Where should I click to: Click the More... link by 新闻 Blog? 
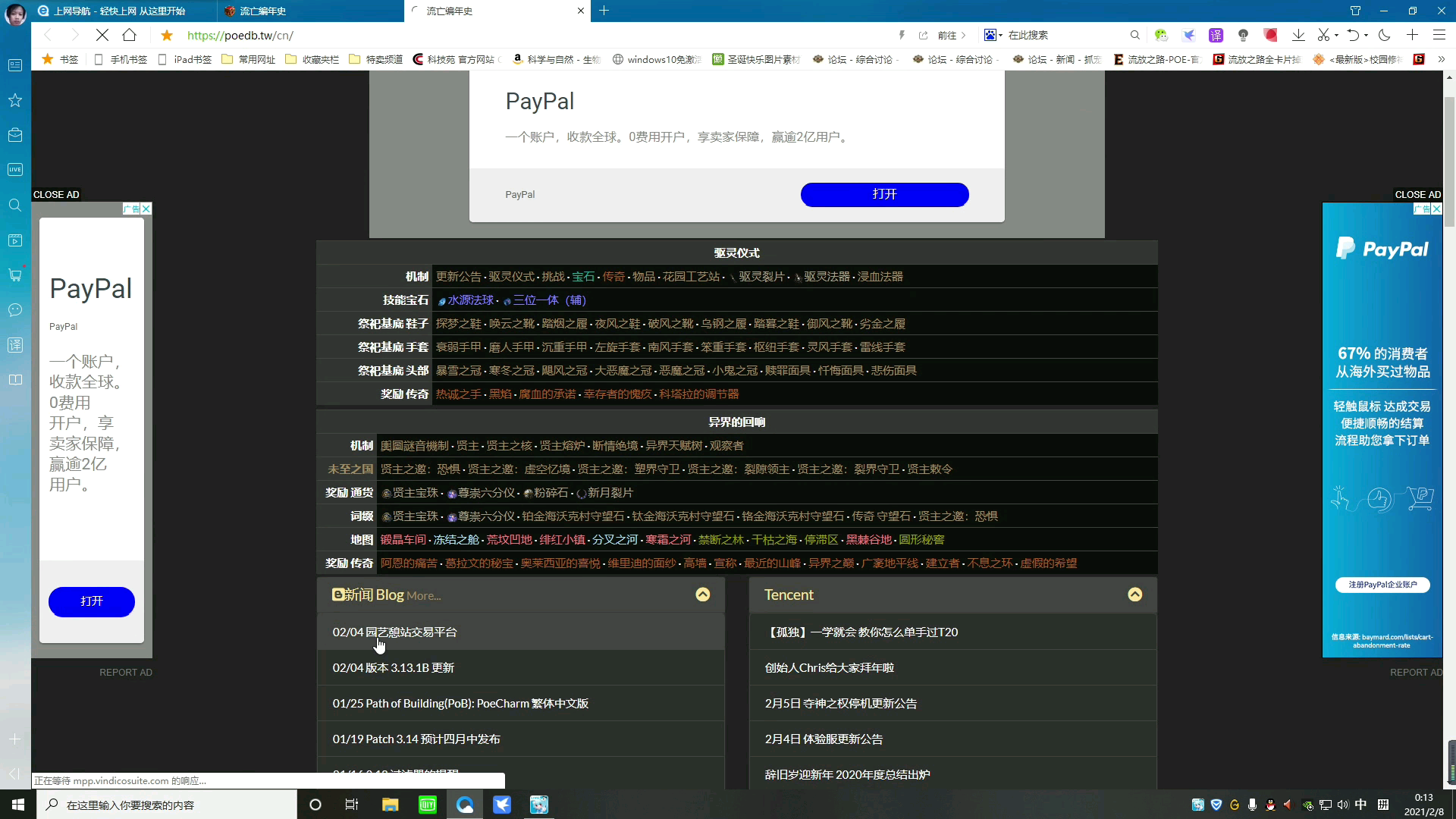pos(423,596)
